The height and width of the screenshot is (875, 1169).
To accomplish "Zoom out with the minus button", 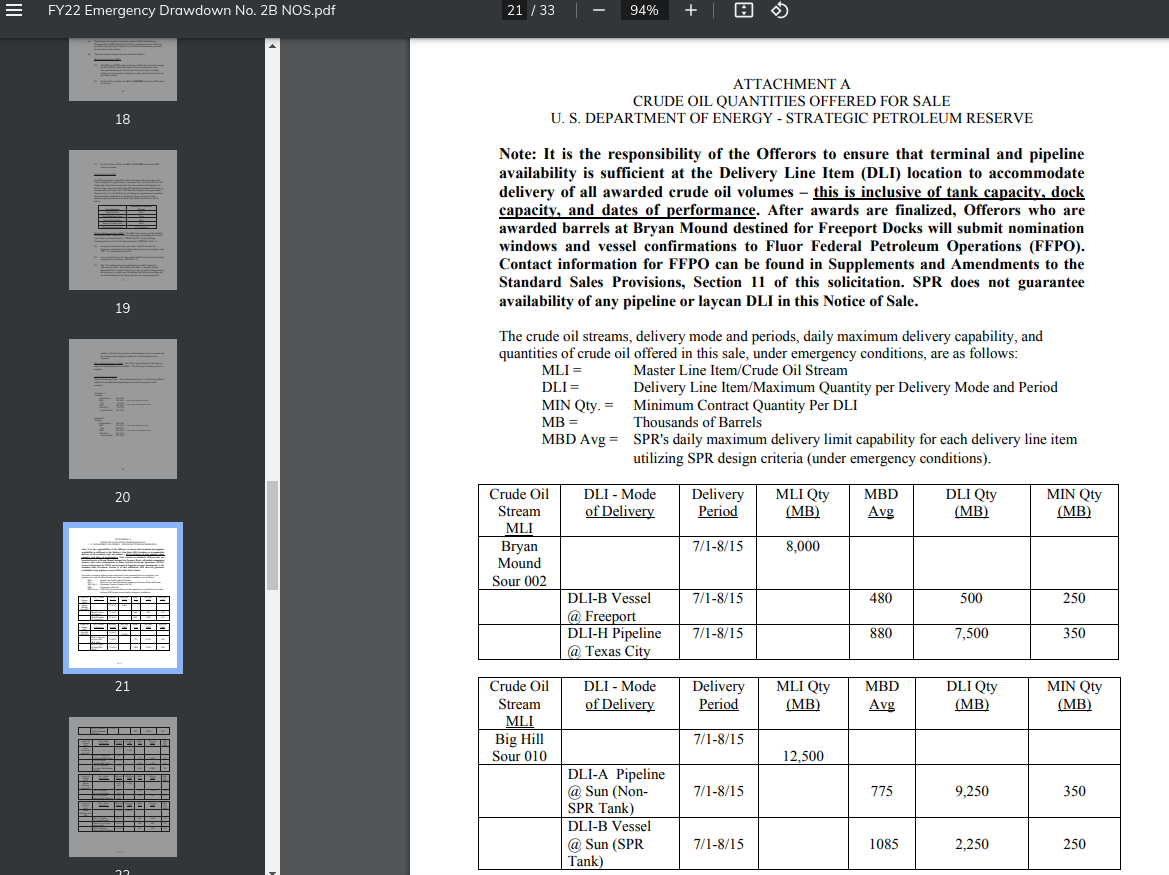I will point(599,10).
